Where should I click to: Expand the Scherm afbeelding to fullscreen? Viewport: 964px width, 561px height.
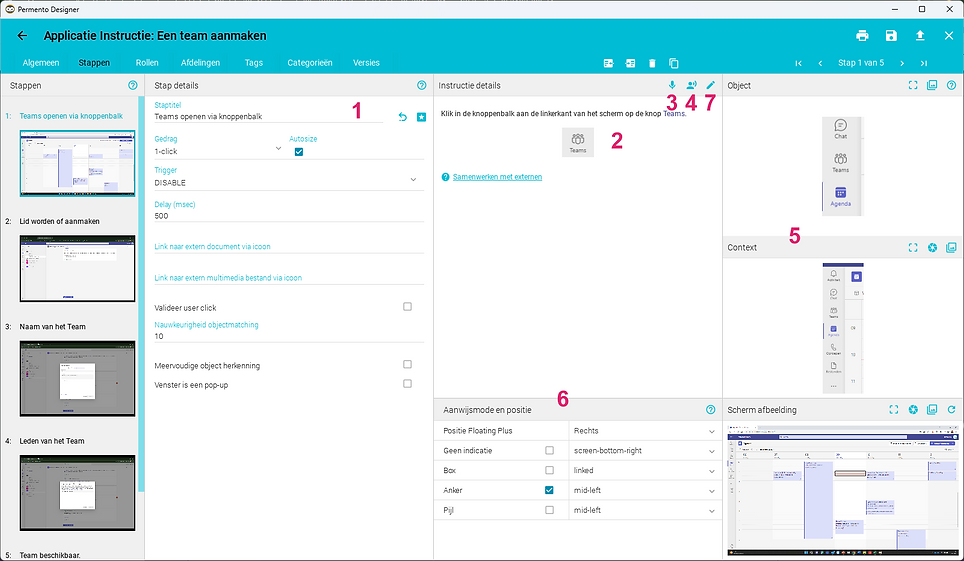pos(894,410)
